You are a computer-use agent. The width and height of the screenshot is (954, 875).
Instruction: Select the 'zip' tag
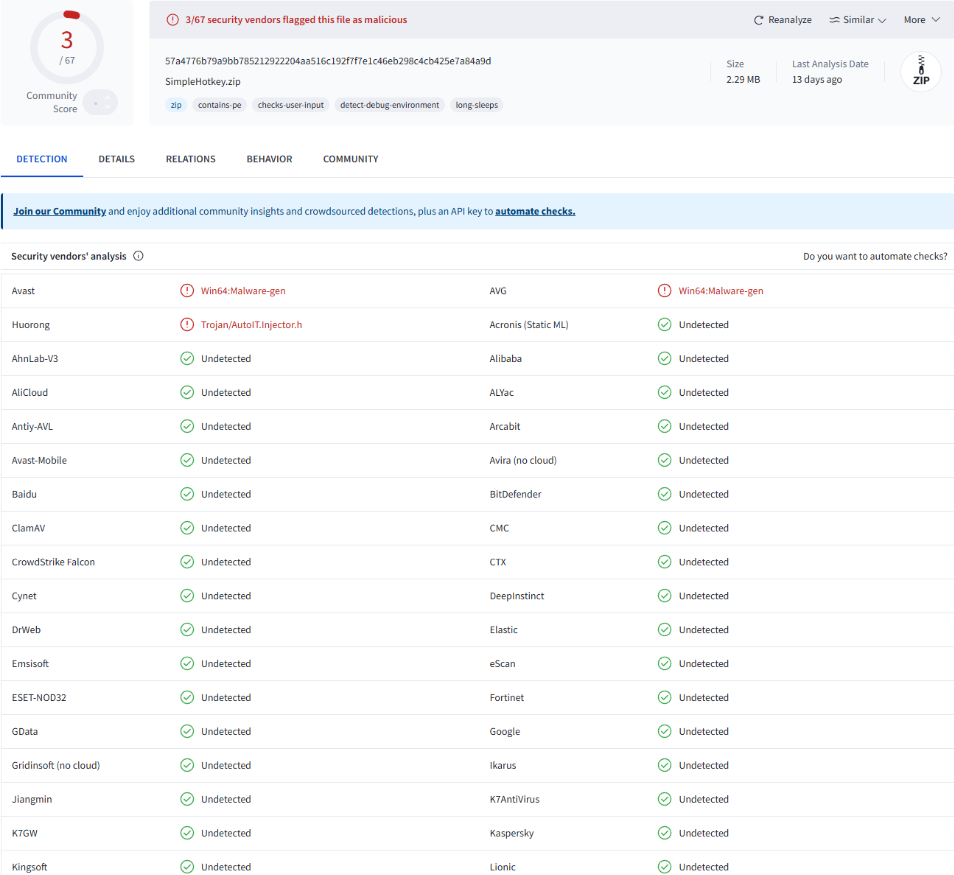coord(176,105)
